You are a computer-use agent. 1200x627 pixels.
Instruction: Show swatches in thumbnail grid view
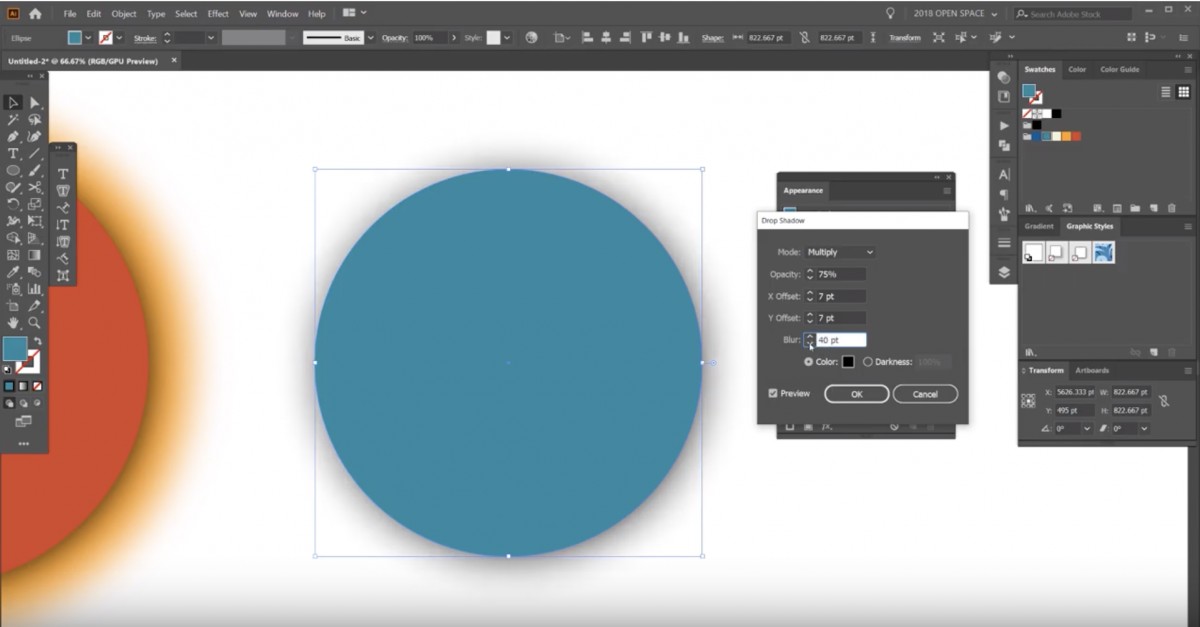(x=1183, y=92)
